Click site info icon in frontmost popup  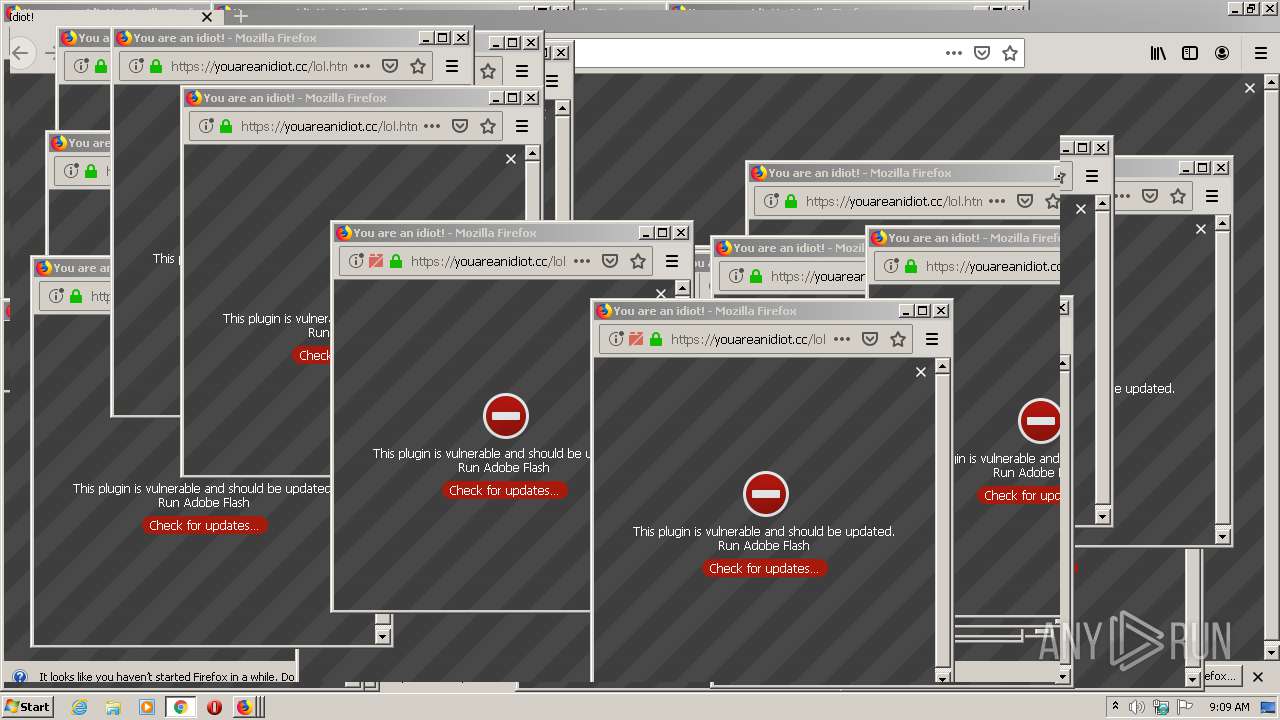(616, 339)
